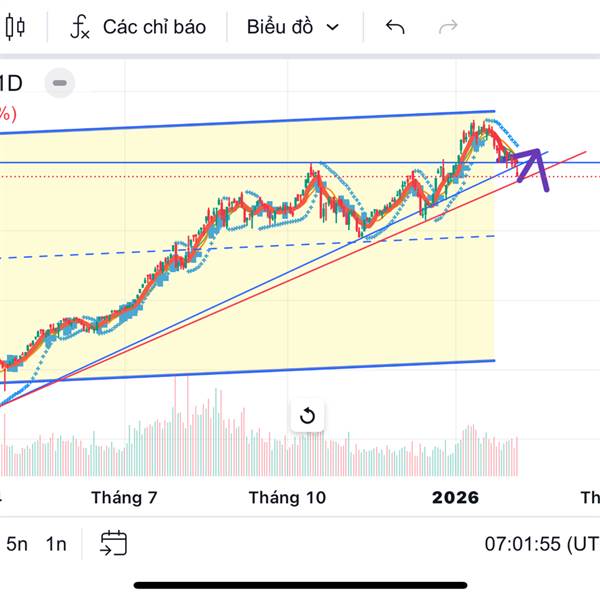
Task: Click the 2026 time axis label
Action: (455, 497)
